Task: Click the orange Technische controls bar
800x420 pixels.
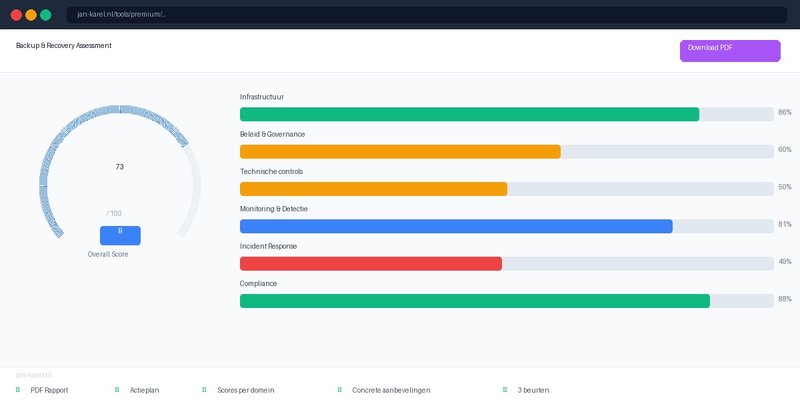Action: tap(373, 189)
